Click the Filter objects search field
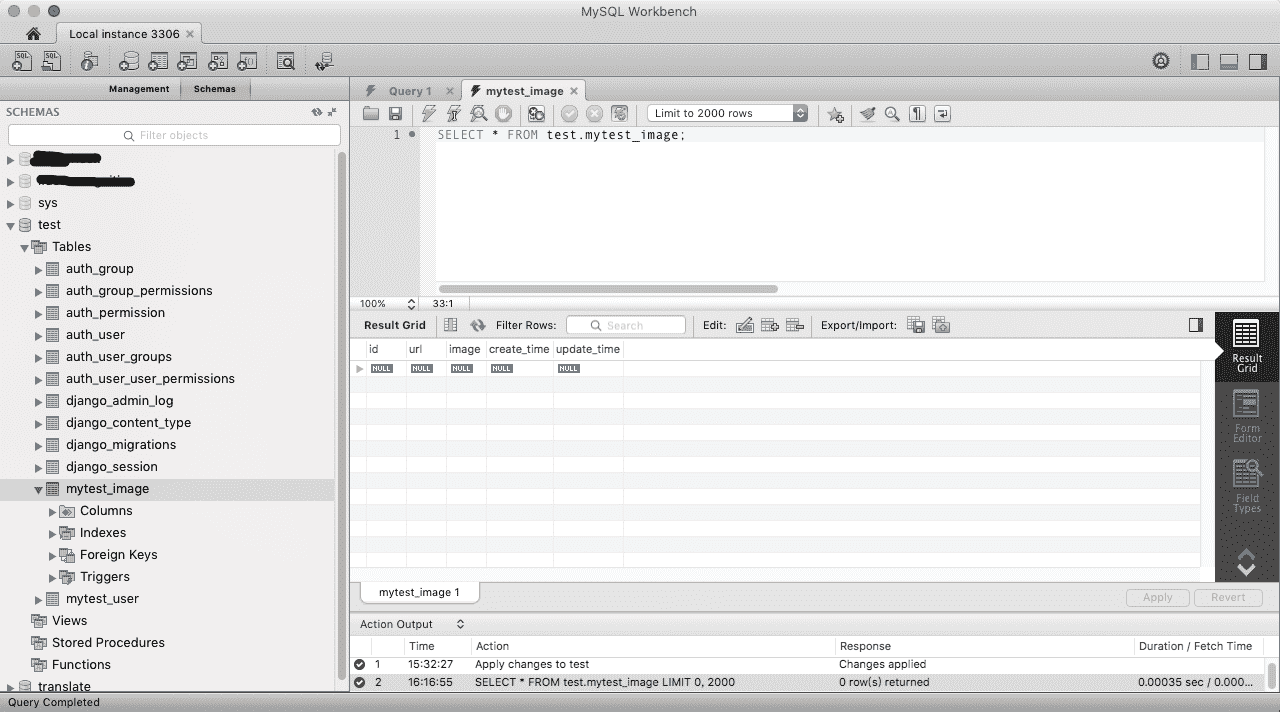Screen dimensions: 1280x712 [174, 135]
